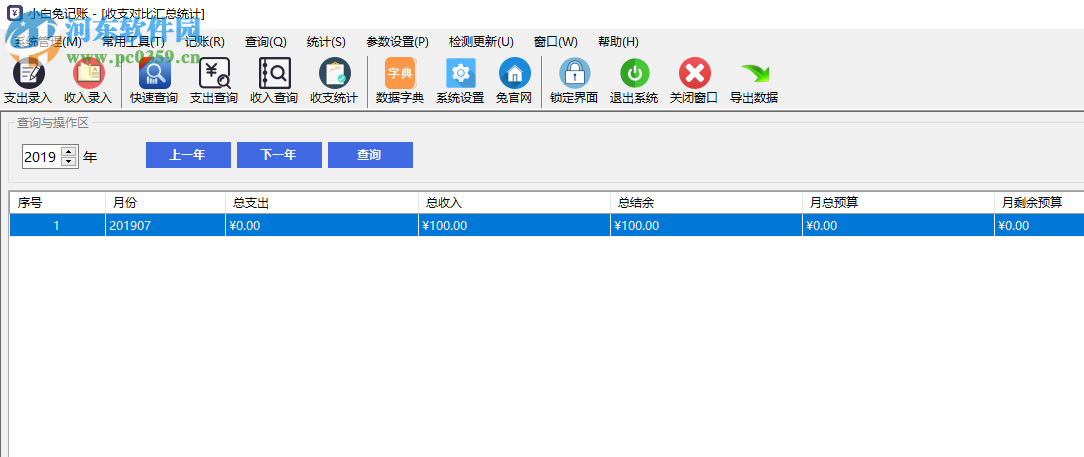This screenshot has width=1084, height=457.
Task: Launch 快速查询 quick query
Action: click(x=154, y=81)
